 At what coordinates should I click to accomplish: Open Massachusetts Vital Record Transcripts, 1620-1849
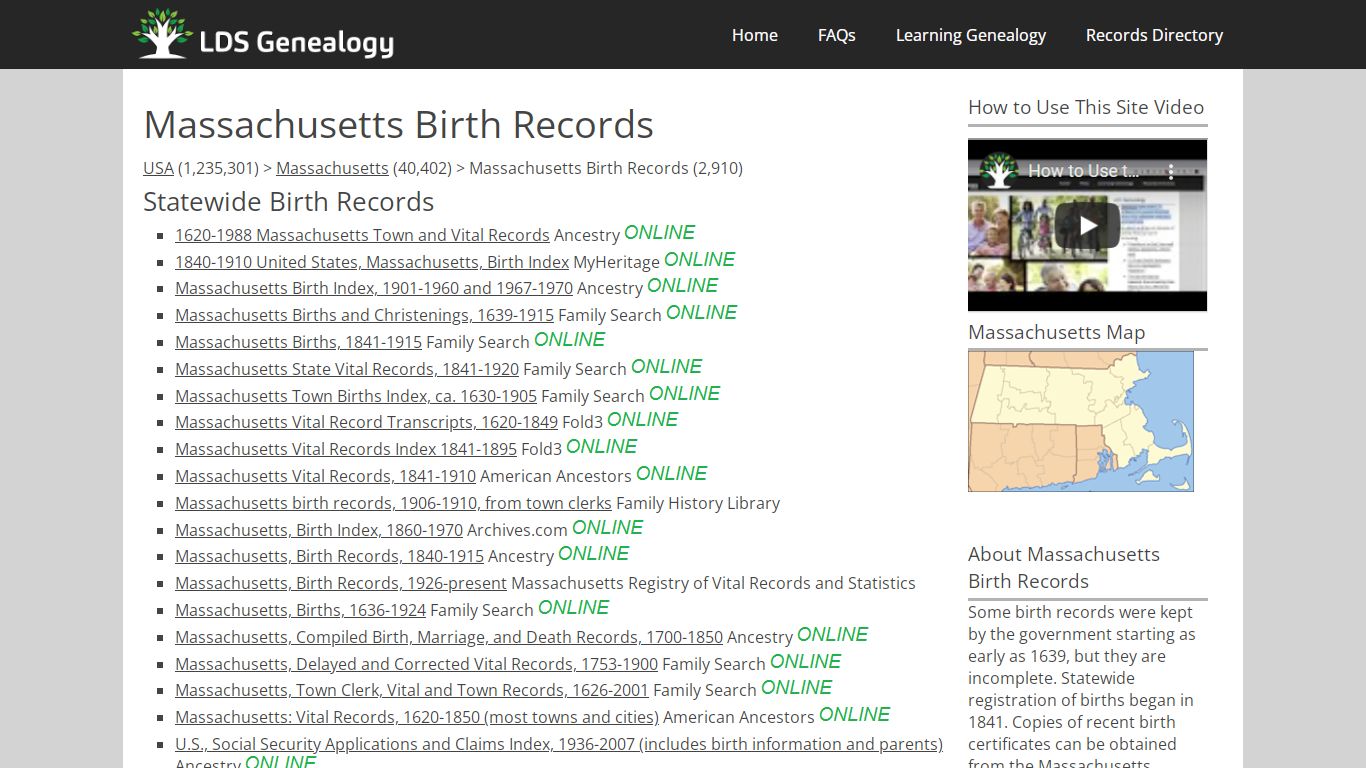coord(366,422)
